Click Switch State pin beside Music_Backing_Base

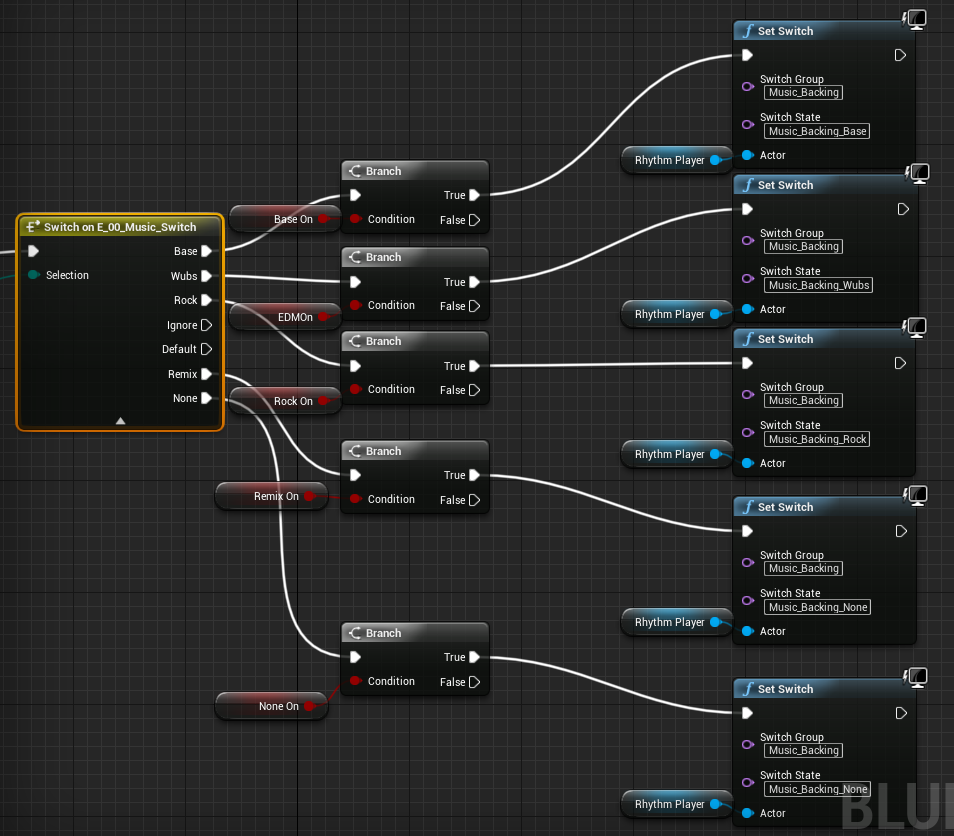click(748, 125)
